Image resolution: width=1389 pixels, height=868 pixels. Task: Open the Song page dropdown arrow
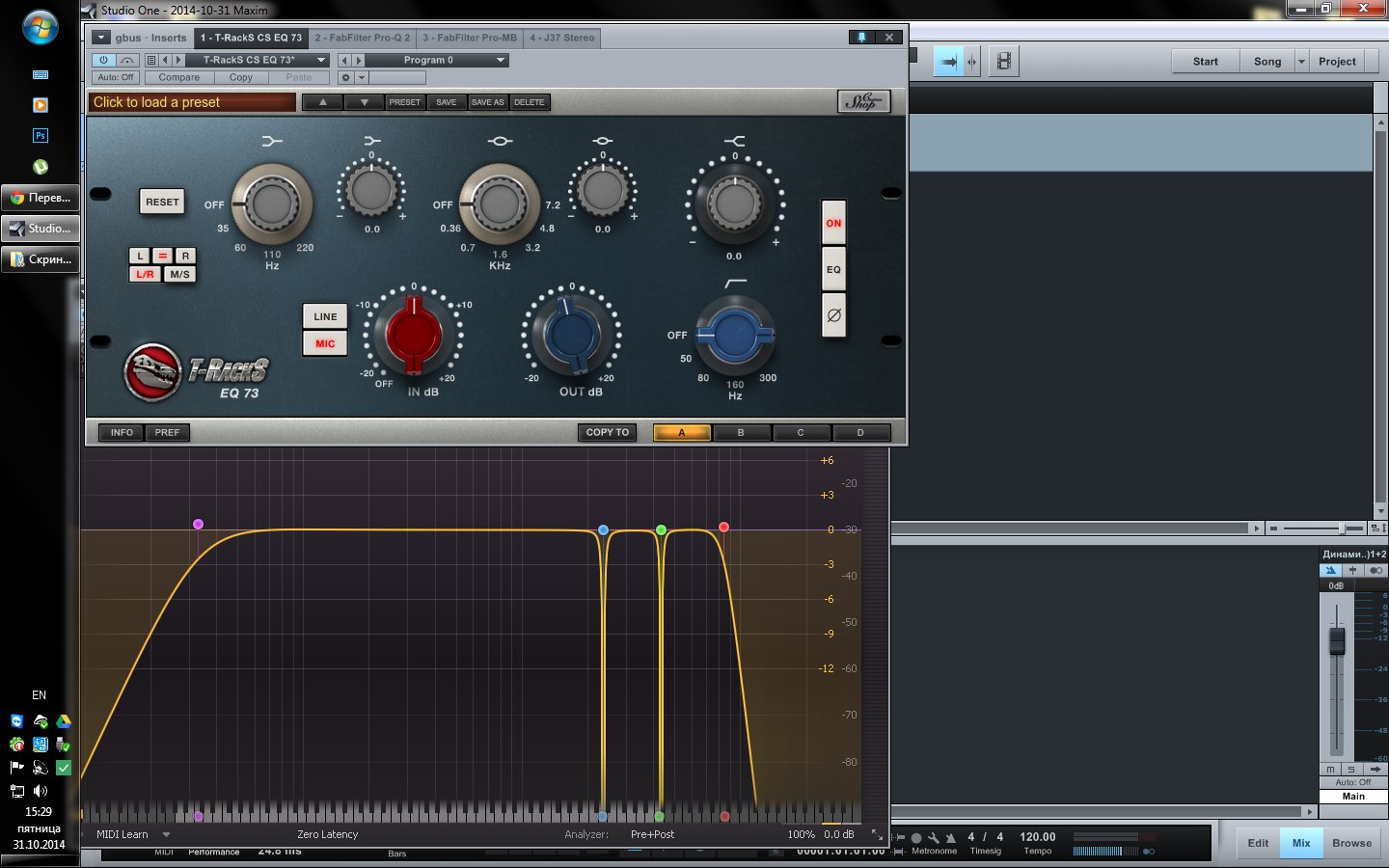[x=1301, y=62]
